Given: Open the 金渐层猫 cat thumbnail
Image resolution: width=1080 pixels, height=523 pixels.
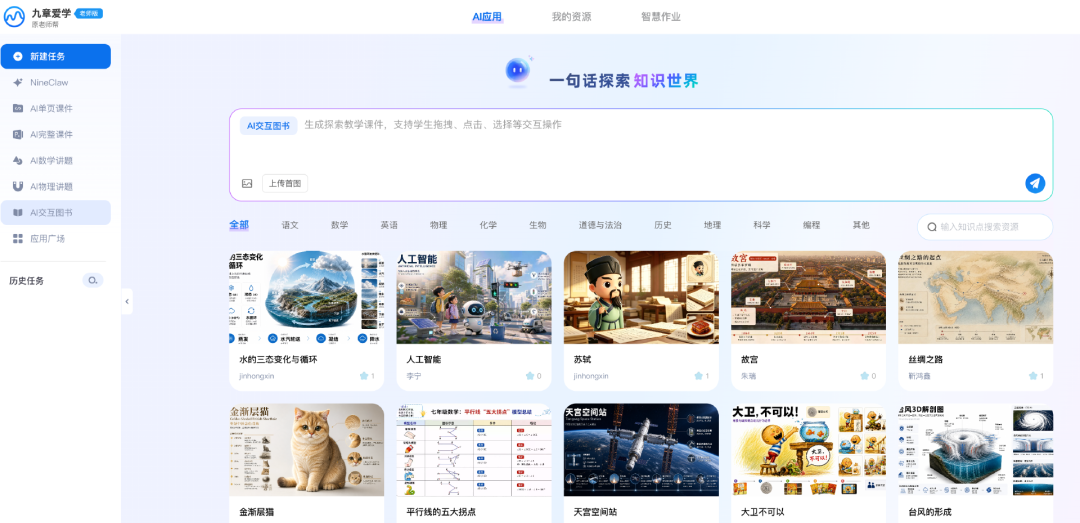Looking at the screenshot, I should (307, 450).
